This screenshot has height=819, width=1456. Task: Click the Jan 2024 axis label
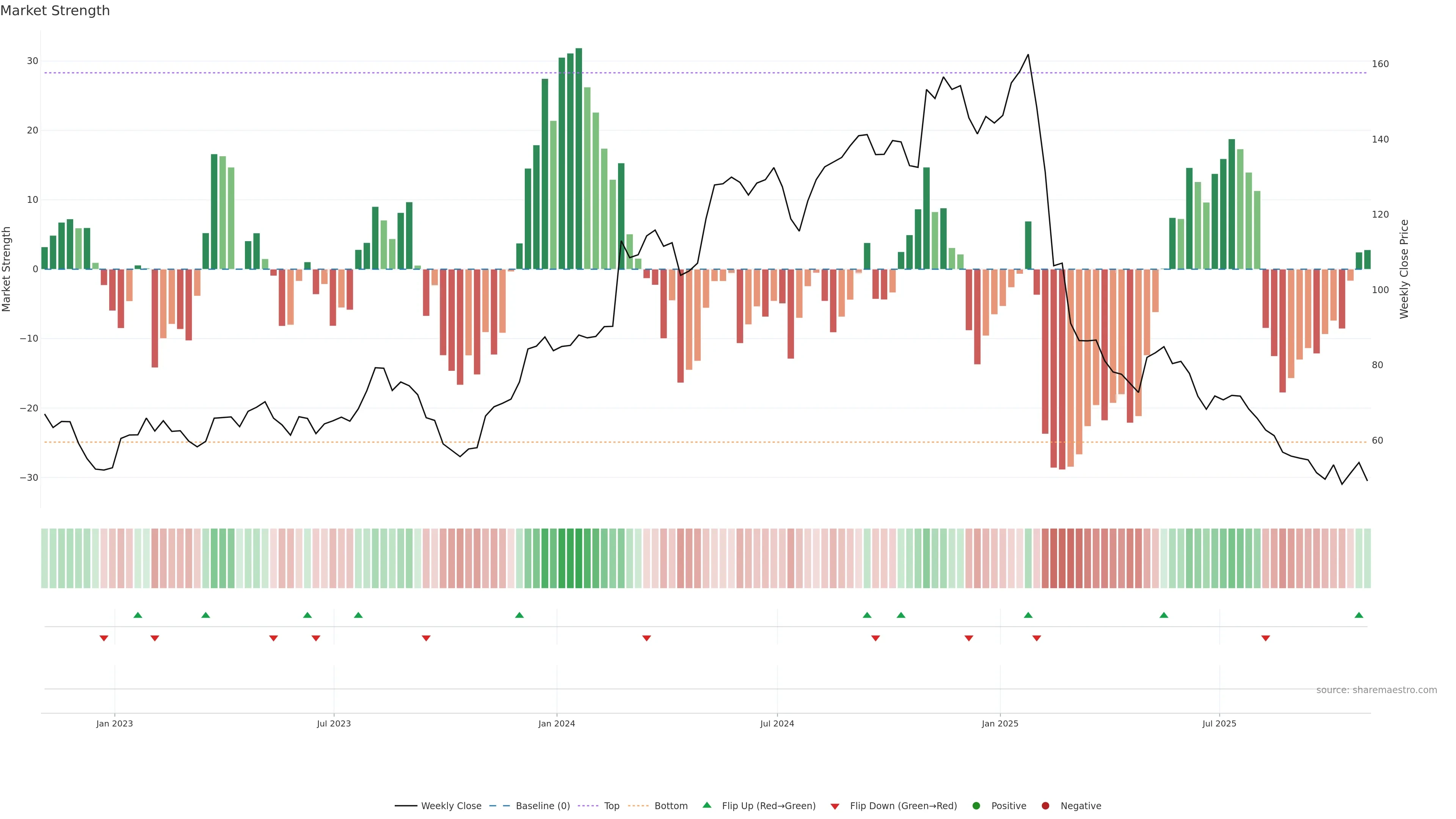[557, 723]
